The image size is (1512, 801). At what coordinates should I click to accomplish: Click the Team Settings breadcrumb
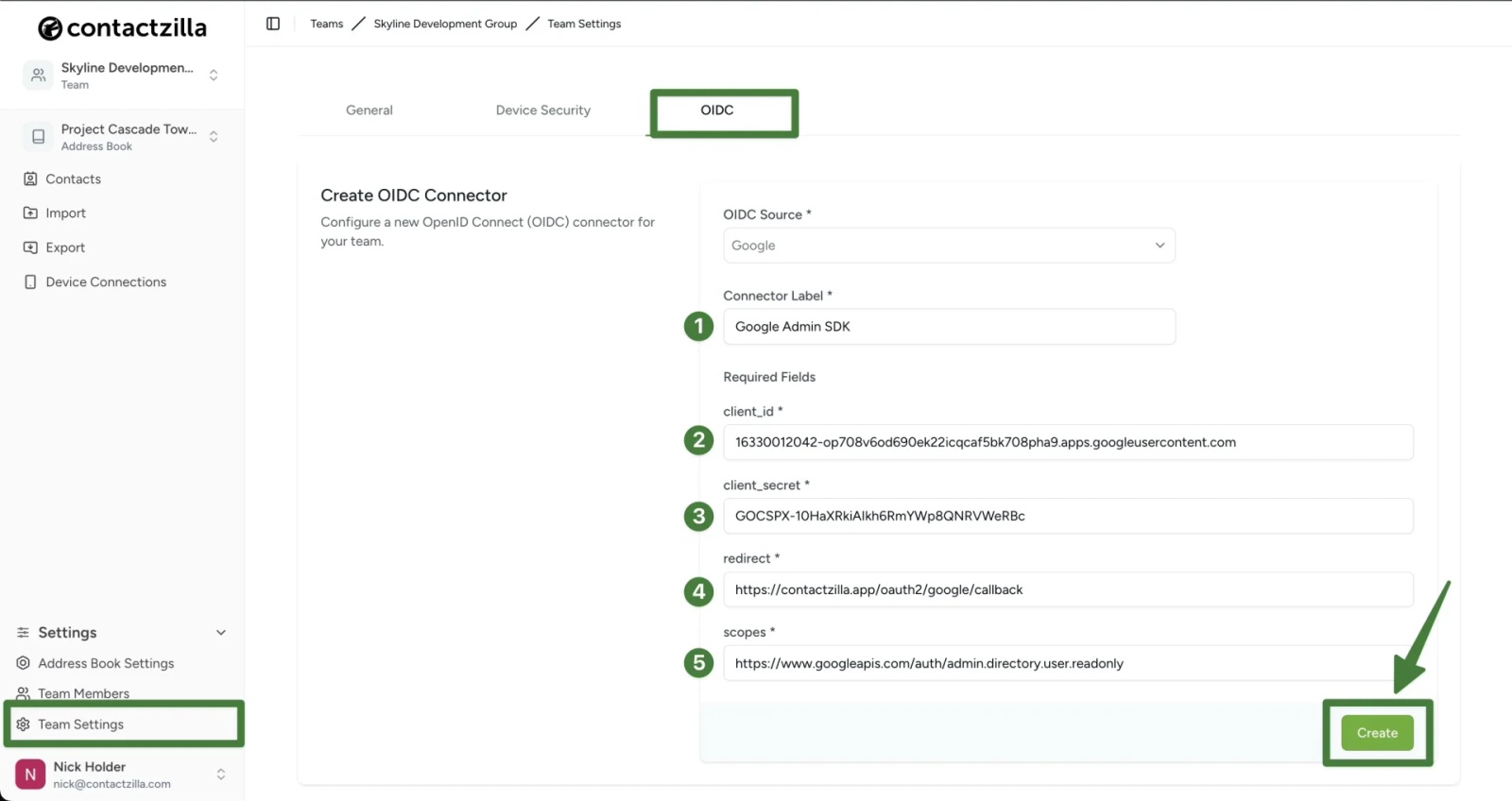584,24
